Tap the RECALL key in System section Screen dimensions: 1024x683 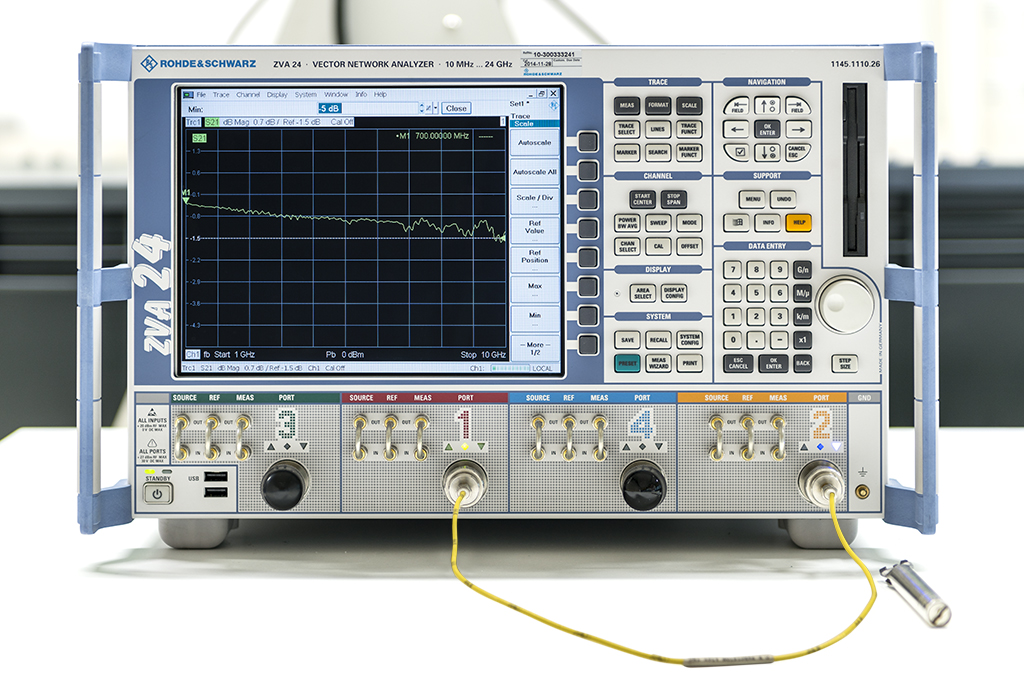(x=658, y=340)
